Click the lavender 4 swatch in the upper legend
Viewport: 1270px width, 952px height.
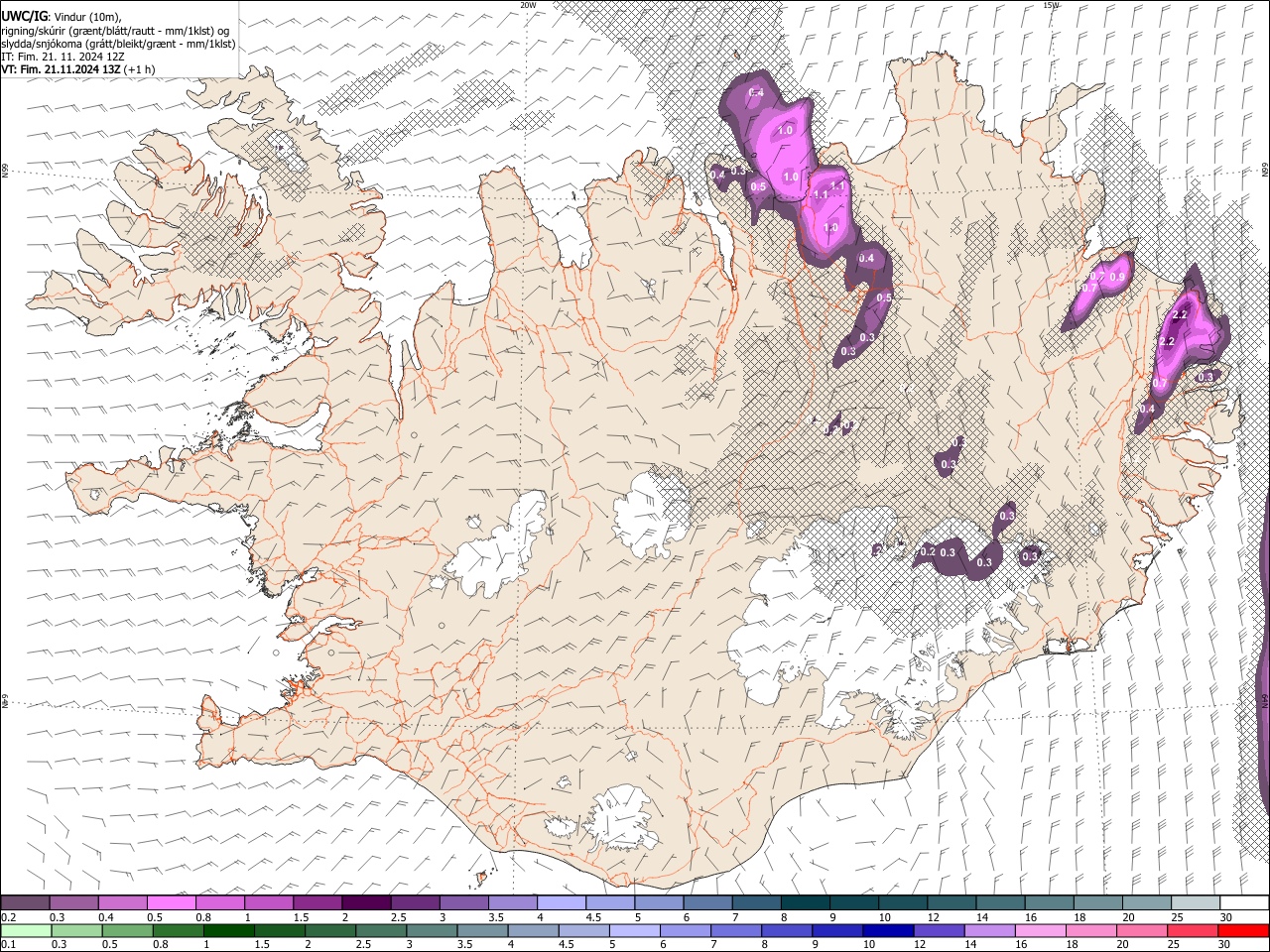562,903
